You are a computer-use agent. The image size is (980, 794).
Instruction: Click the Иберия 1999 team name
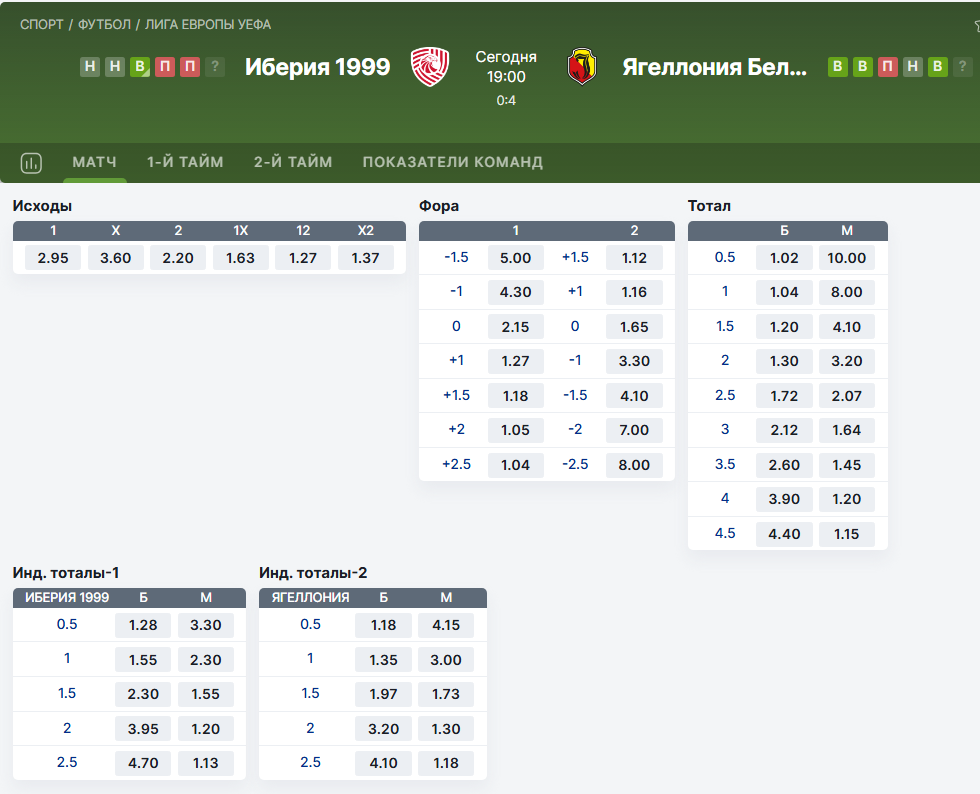click(318, 67)
